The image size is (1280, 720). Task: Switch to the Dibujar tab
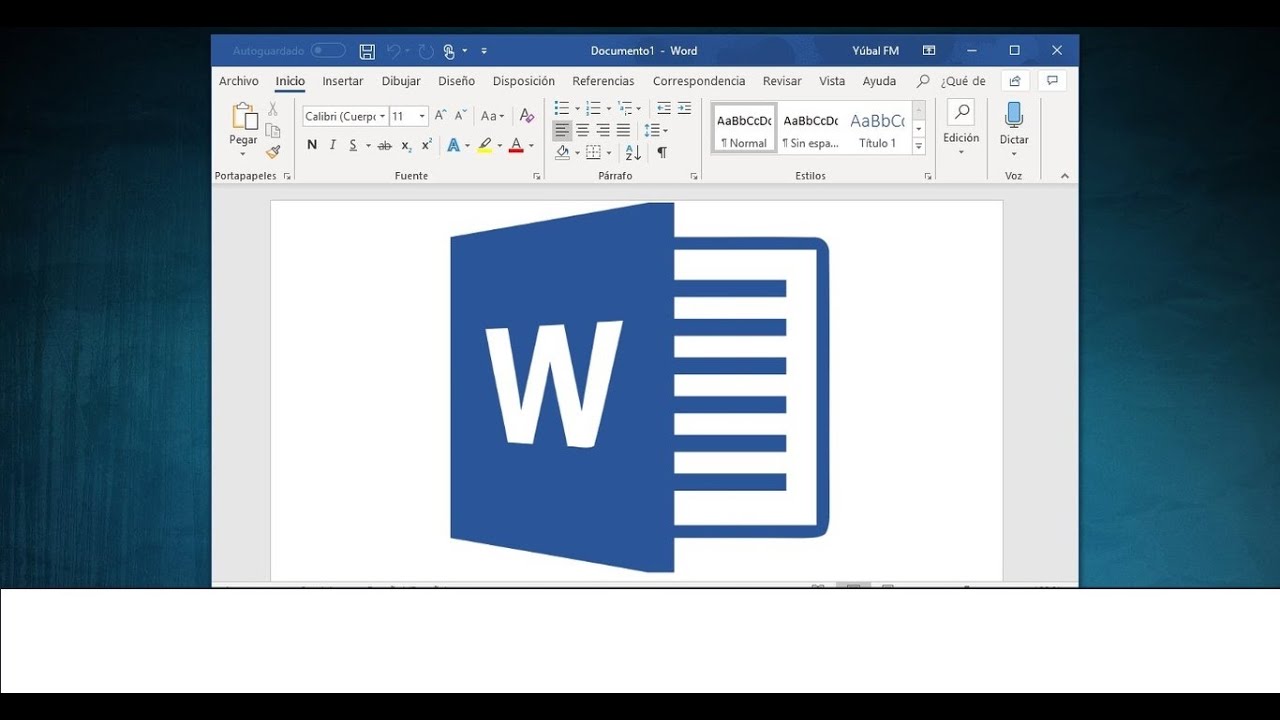coord(401,81)
